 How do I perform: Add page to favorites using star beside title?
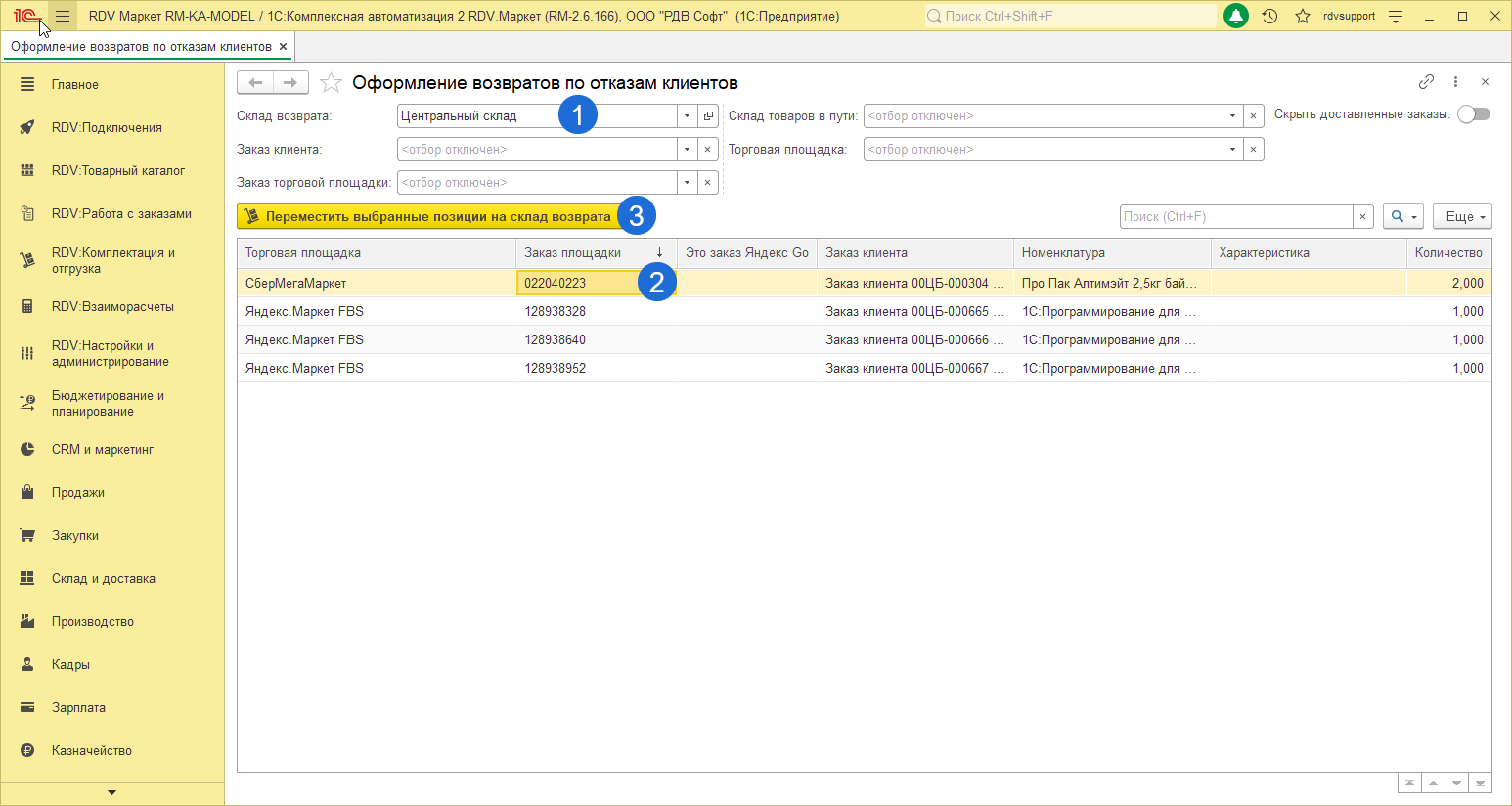[x=332, y=83]
